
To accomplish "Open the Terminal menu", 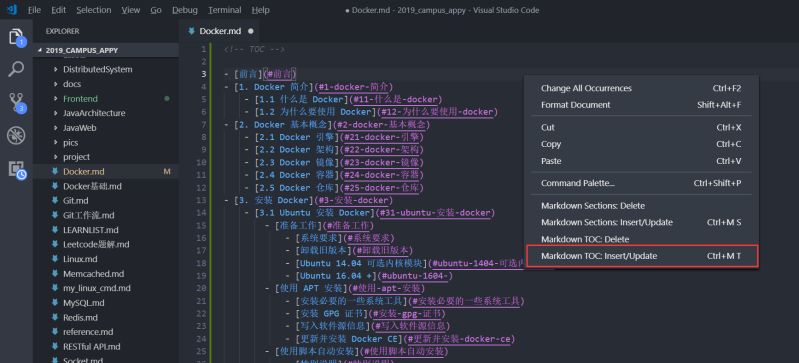I will tap(225, 10).
